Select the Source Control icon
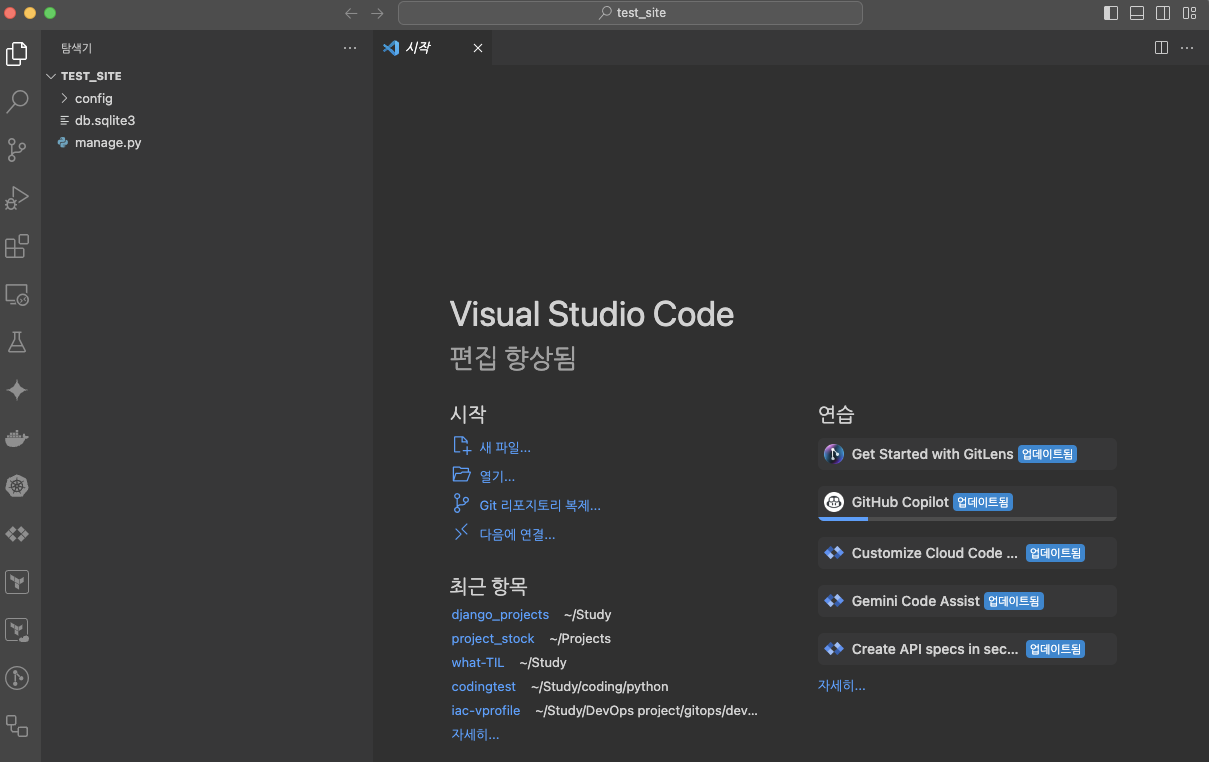1209x762 pixels. pyautogui.click(x=17, y=150)
